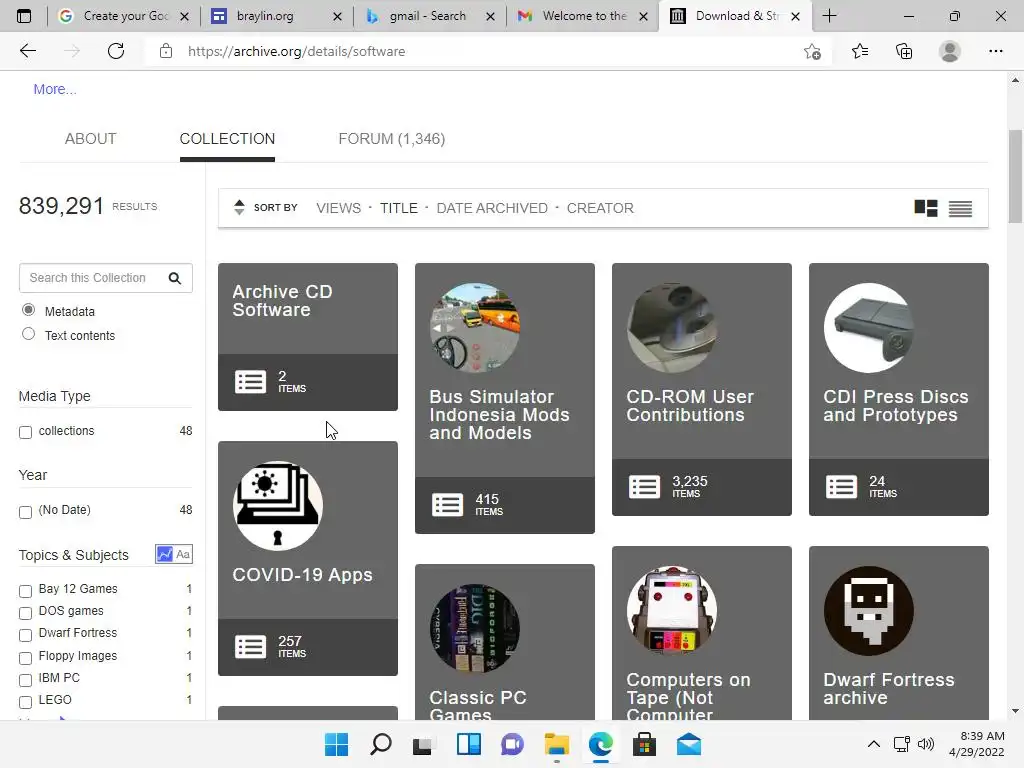Switch to Welcome to the Gmail tab
Viewport: 1024px width, 768px height.
pyautogui.click(x=583, y=16)
